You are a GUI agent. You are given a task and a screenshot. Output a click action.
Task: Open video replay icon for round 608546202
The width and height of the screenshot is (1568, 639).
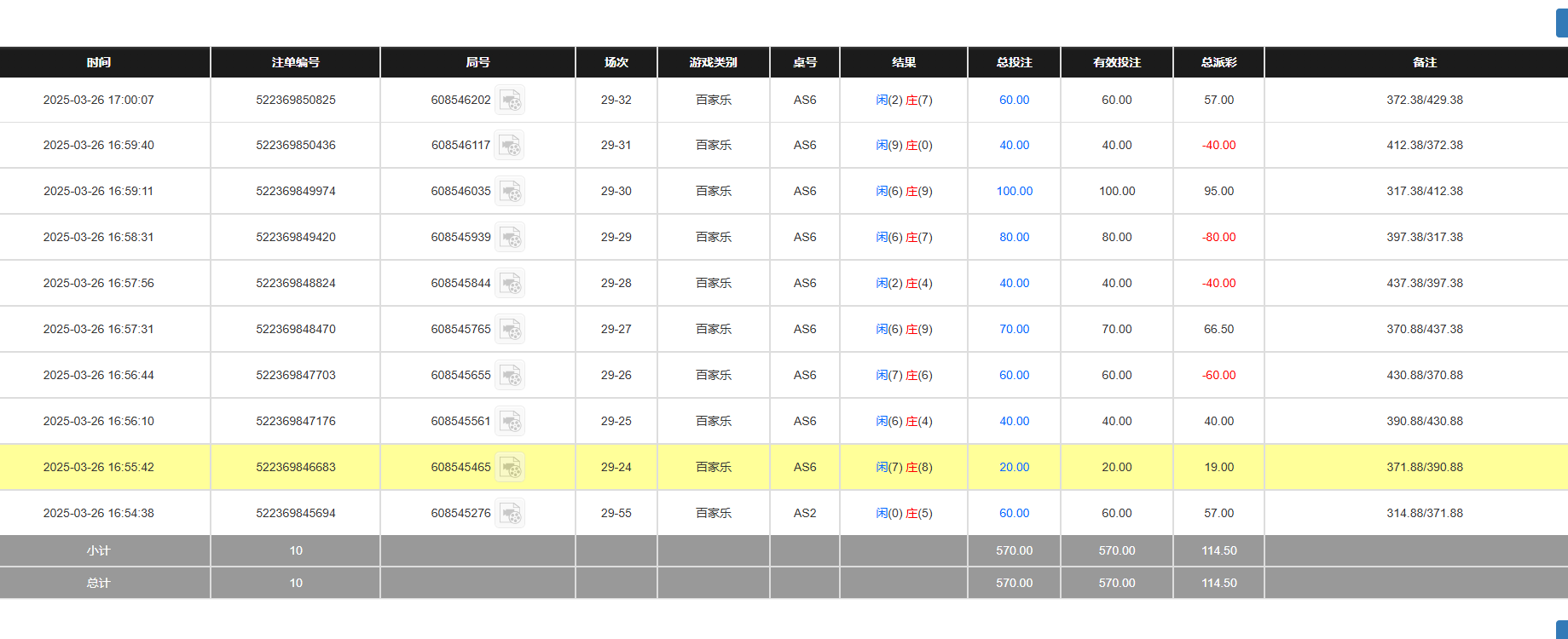coord(510,101)
